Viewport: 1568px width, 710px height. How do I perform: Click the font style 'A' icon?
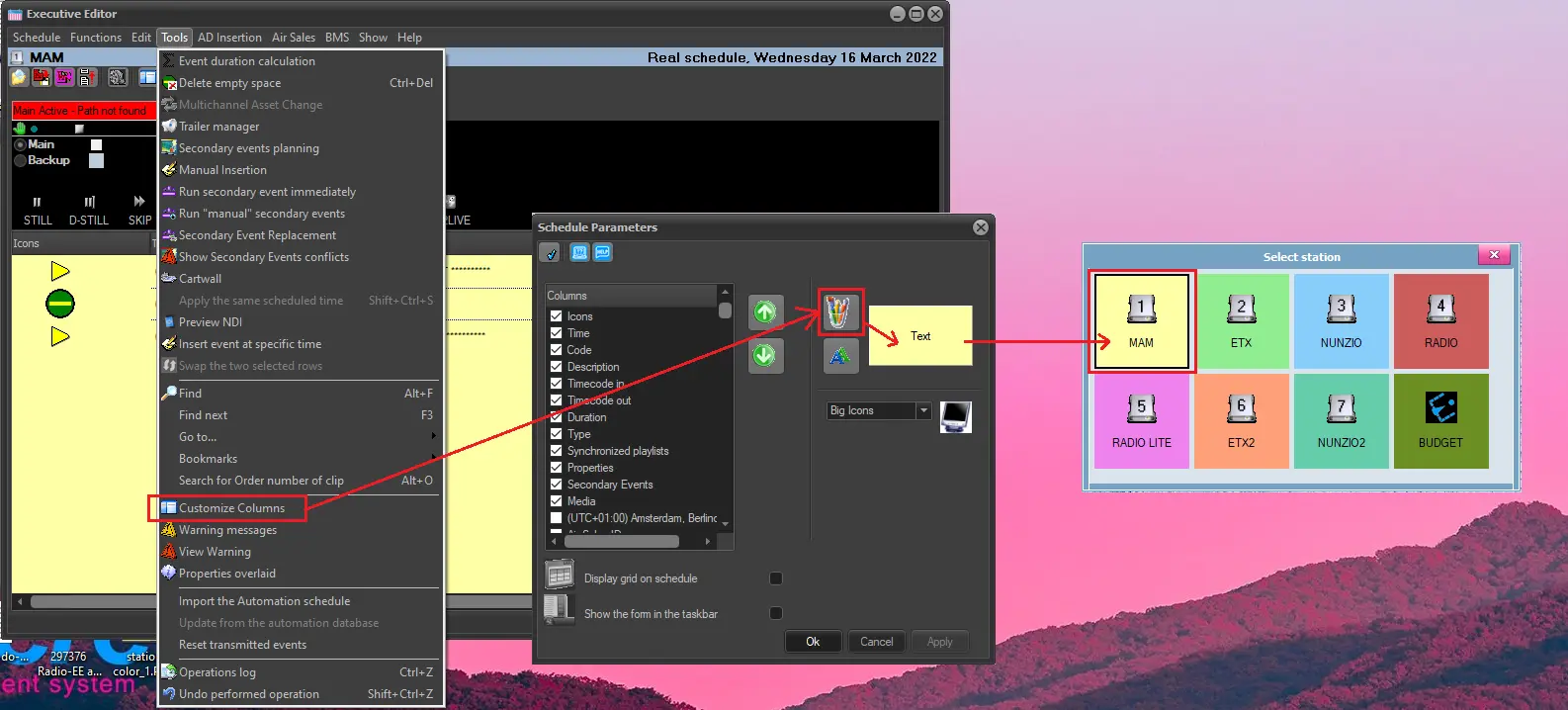click(839, 356)
